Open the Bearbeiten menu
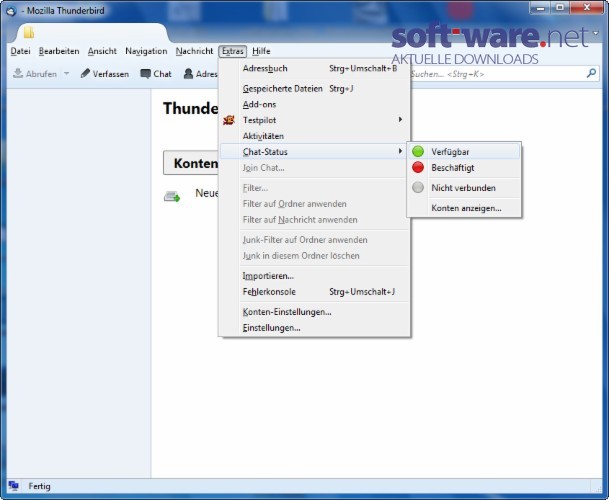This screenshot has width=609, height=500. coord(59,51)
